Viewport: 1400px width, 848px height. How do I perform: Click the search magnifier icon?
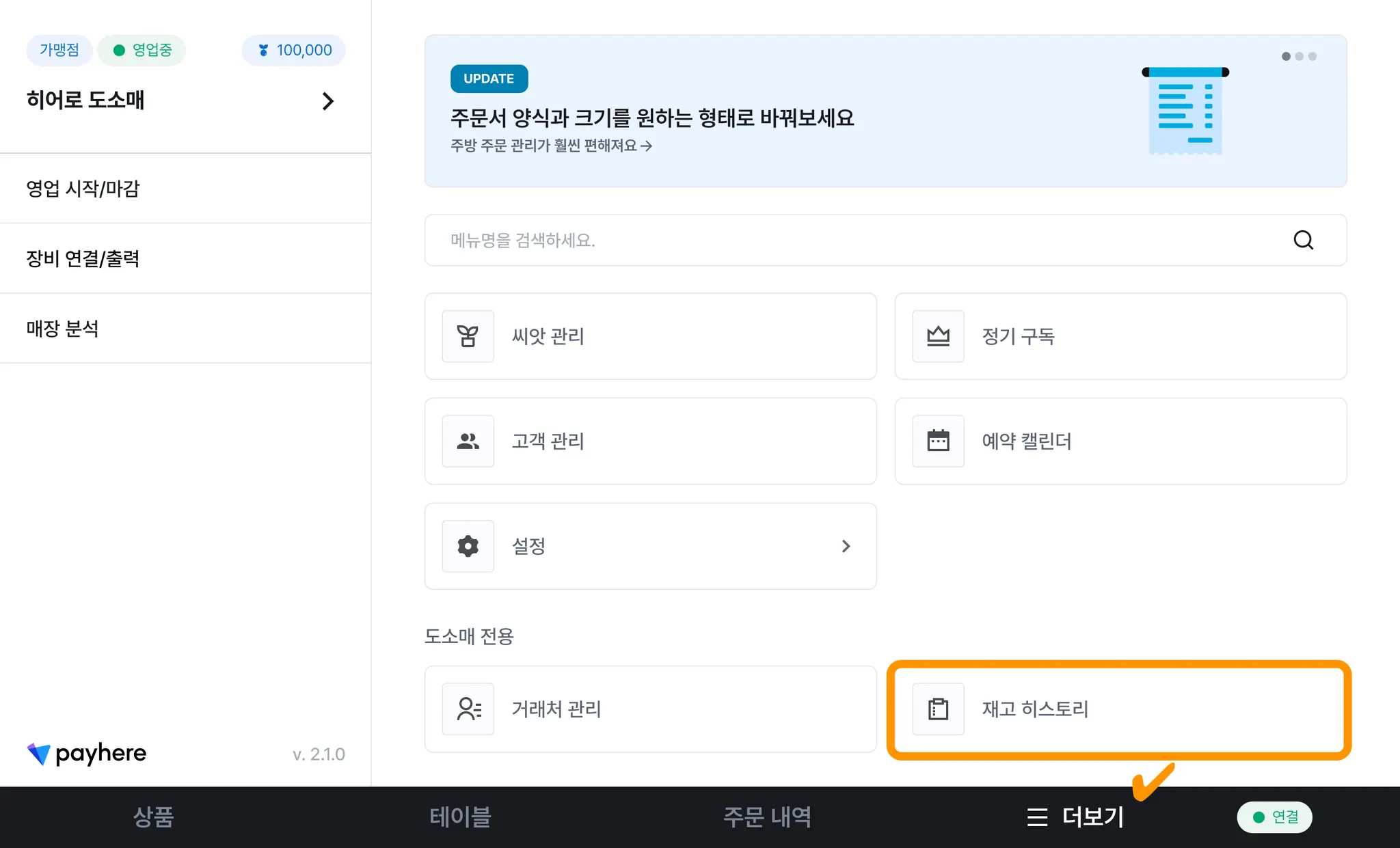[x=1303, y=240]
